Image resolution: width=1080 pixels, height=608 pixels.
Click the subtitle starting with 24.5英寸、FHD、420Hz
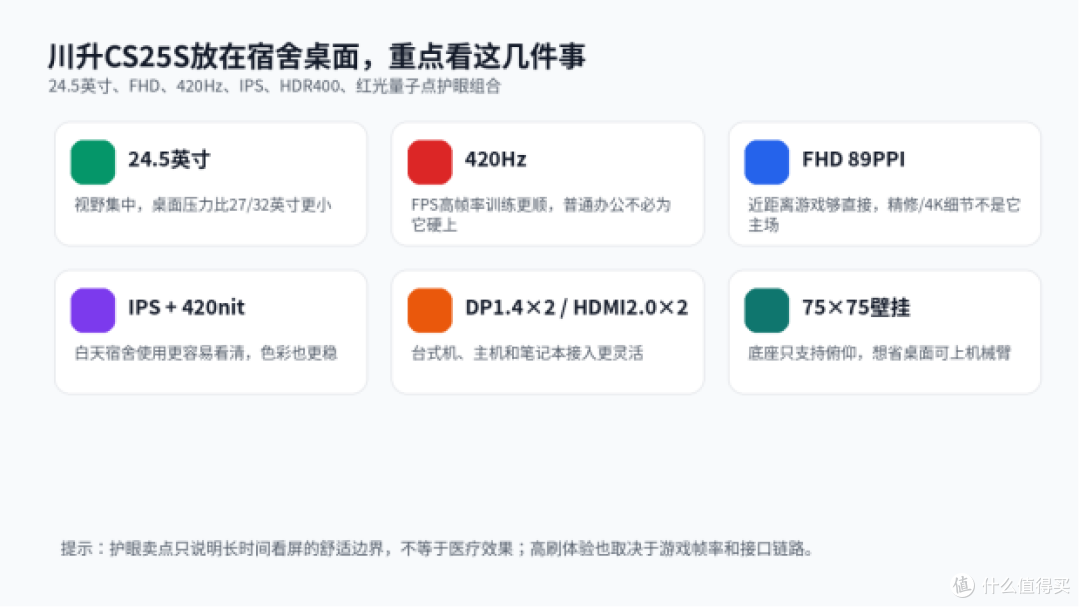[275, 87]
